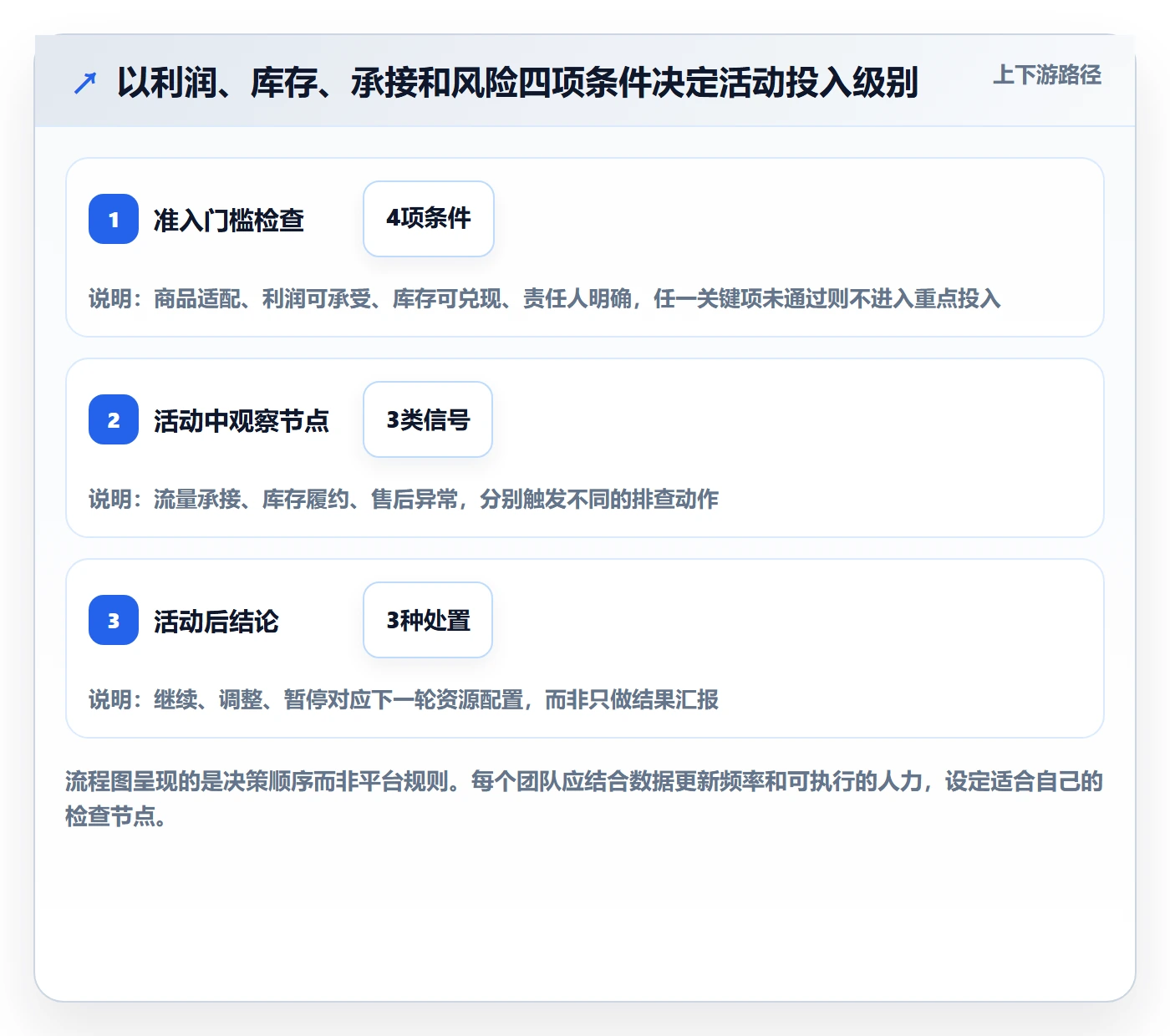The image size is (1170, 1036).
Task: Click the description starting with 说明：流量承接
Action: (404, 499)
